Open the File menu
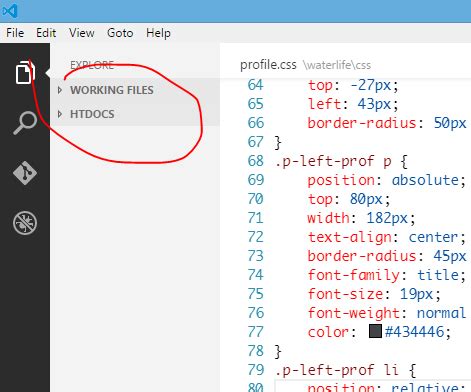The width and height of the screenshot is (471, 392). (15, 33)
